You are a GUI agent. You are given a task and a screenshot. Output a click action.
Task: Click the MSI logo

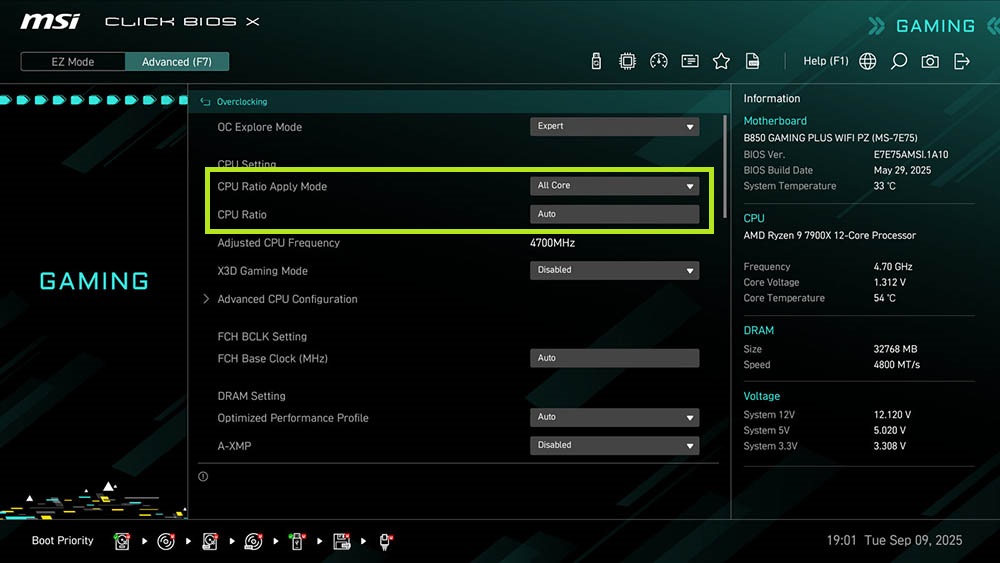tap(50, 22)
